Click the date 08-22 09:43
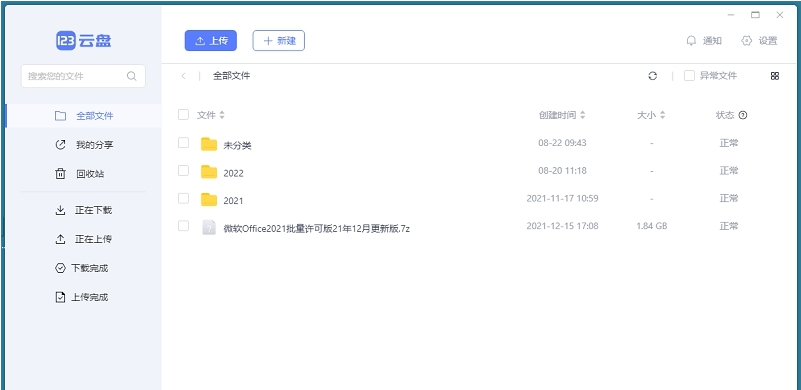This screenshot has width=801, height=390. pos(562,143)
